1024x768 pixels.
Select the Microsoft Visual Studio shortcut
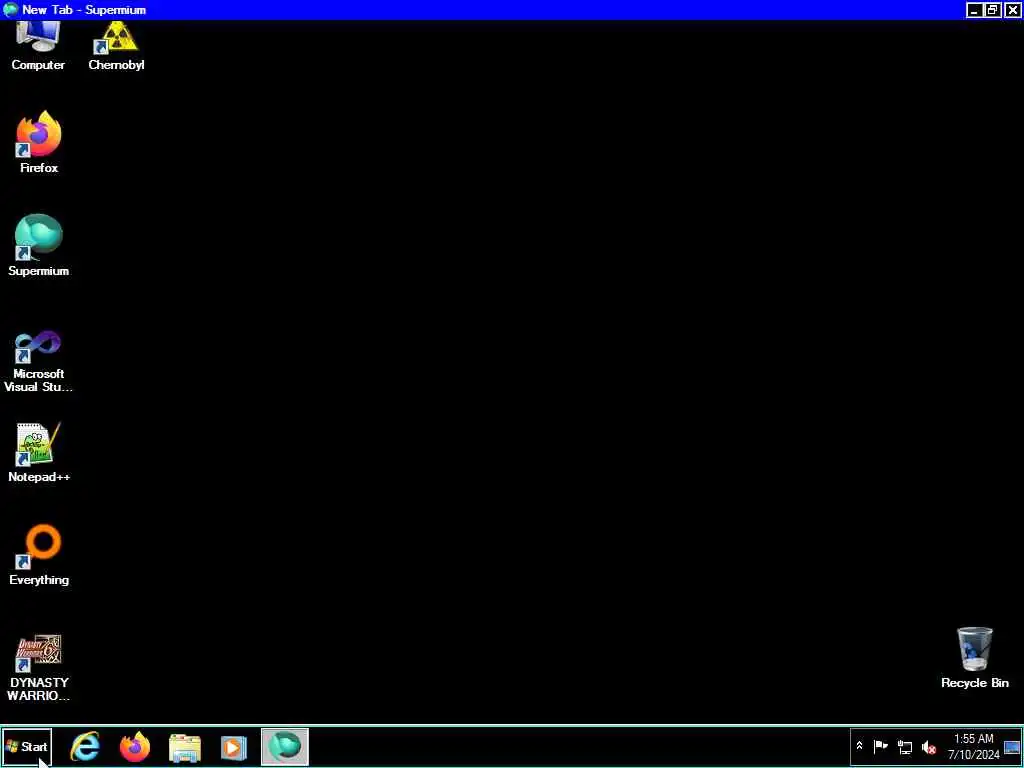pos(39,361)
